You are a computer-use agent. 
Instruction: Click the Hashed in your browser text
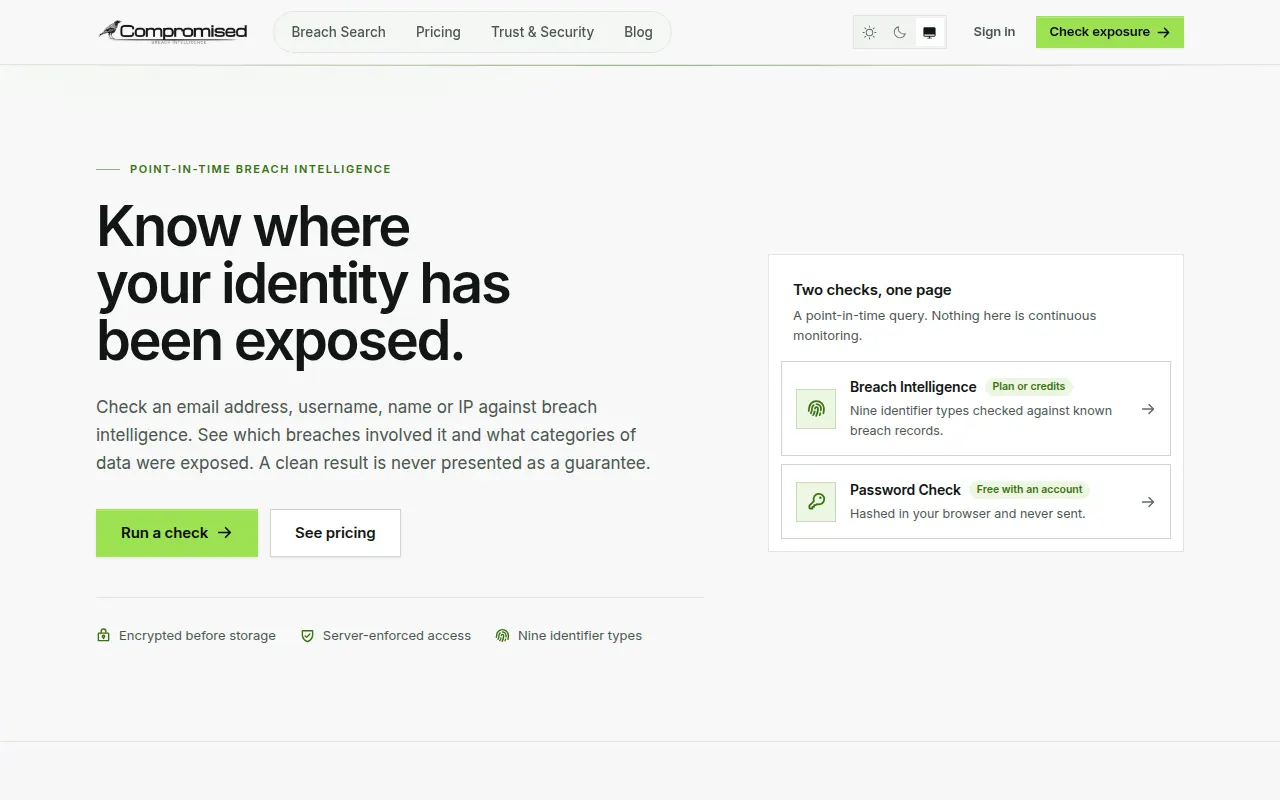[967, 514]
